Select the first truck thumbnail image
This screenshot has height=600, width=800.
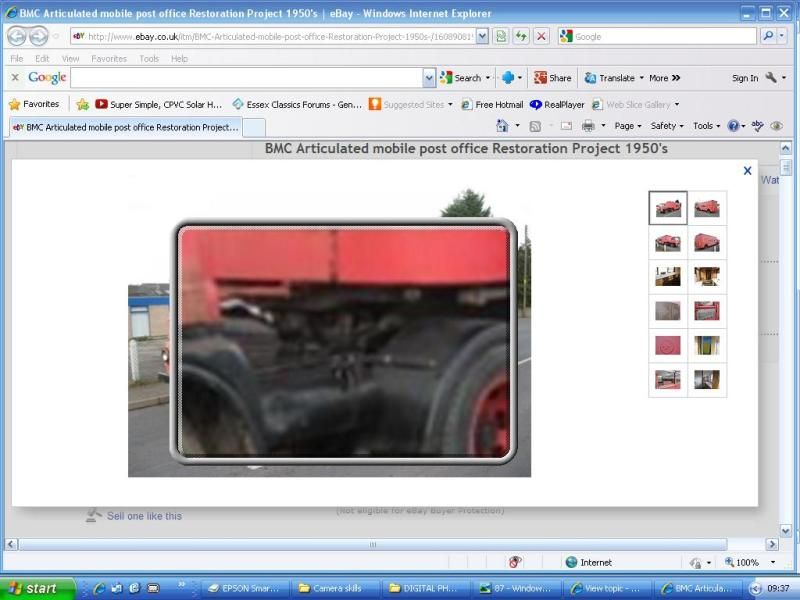(x=668, y=208)
